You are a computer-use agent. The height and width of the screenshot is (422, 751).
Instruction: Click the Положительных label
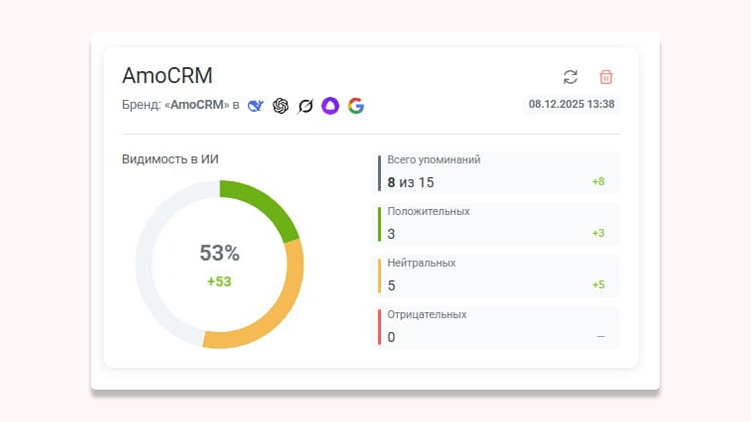428,211
